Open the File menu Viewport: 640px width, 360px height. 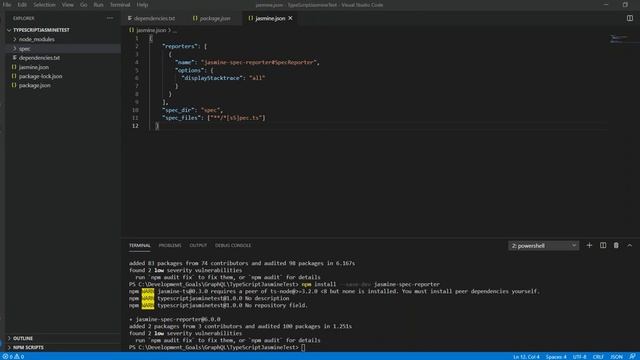(x=7, y=5)
